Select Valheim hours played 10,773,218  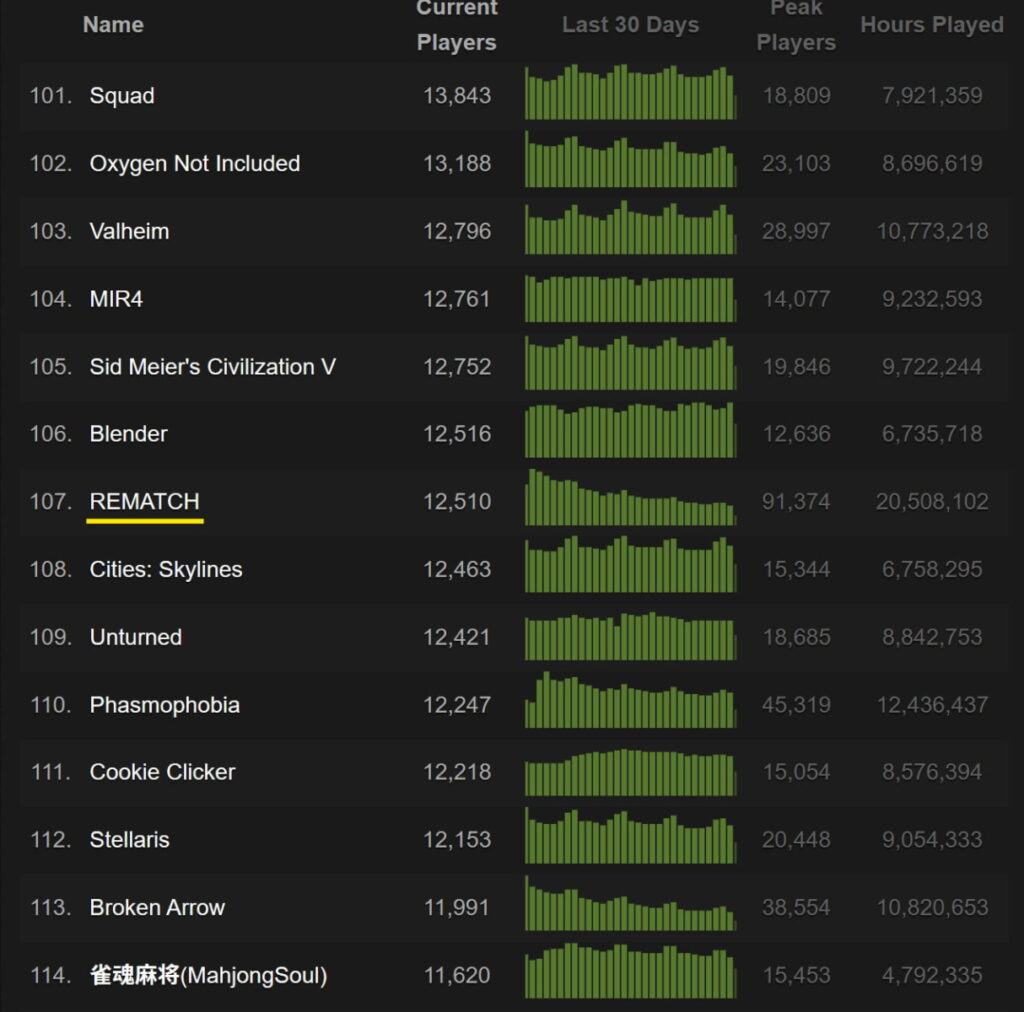(x=932, y=231)
